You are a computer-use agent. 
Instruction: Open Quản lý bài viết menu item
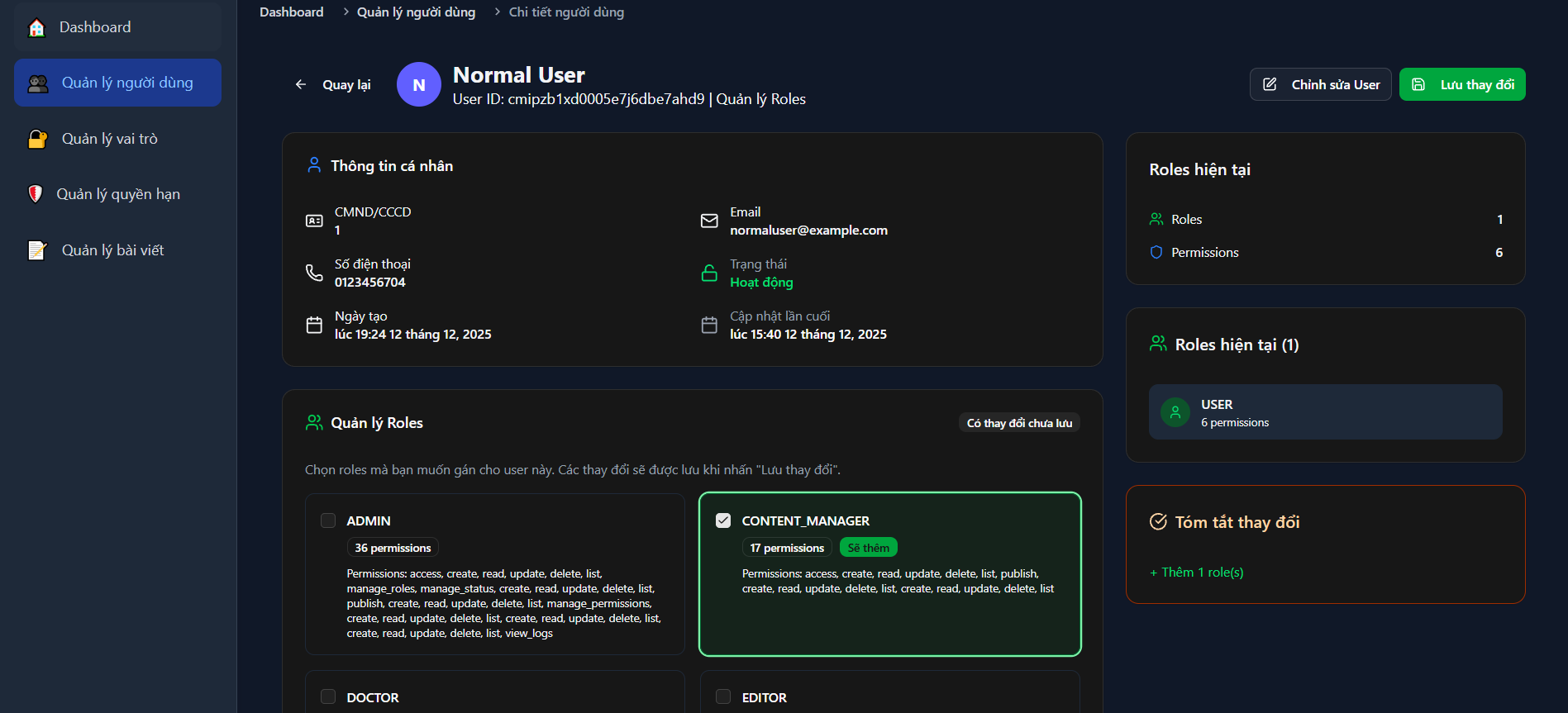(112, 250)
